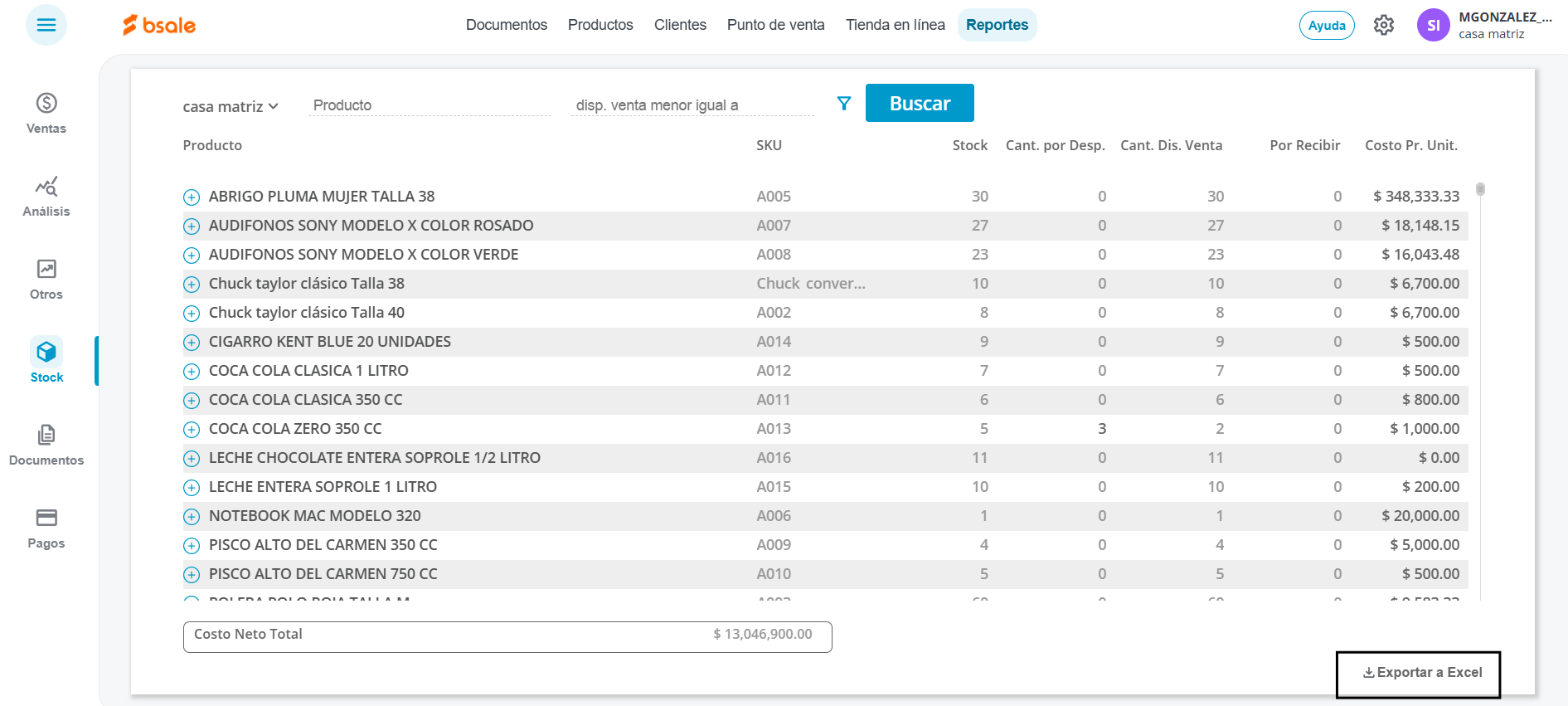Click the Costo Pr. Unit. column header
Viewport: 1568px width, 706px height.
(1410, 145)
